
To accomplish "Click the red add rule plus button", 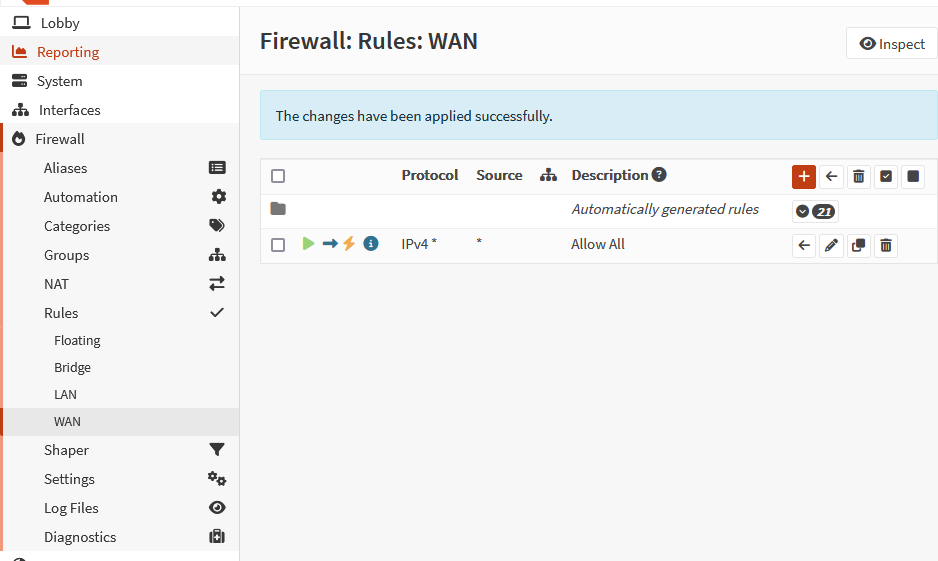I will (804, 177).
